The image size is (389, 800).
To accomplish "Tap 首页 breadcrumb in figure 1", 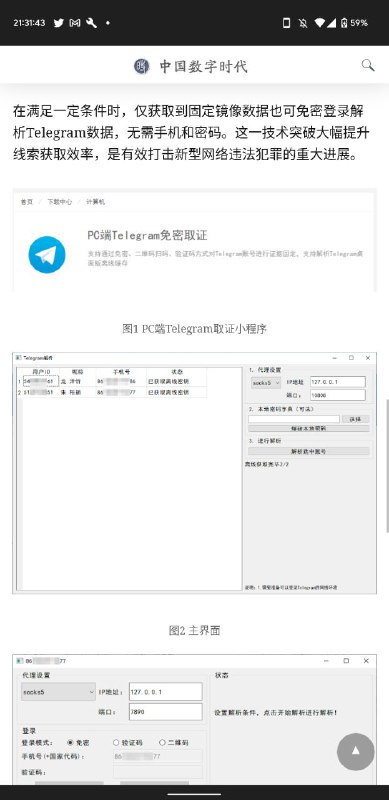I will click(x=27, y=202).
